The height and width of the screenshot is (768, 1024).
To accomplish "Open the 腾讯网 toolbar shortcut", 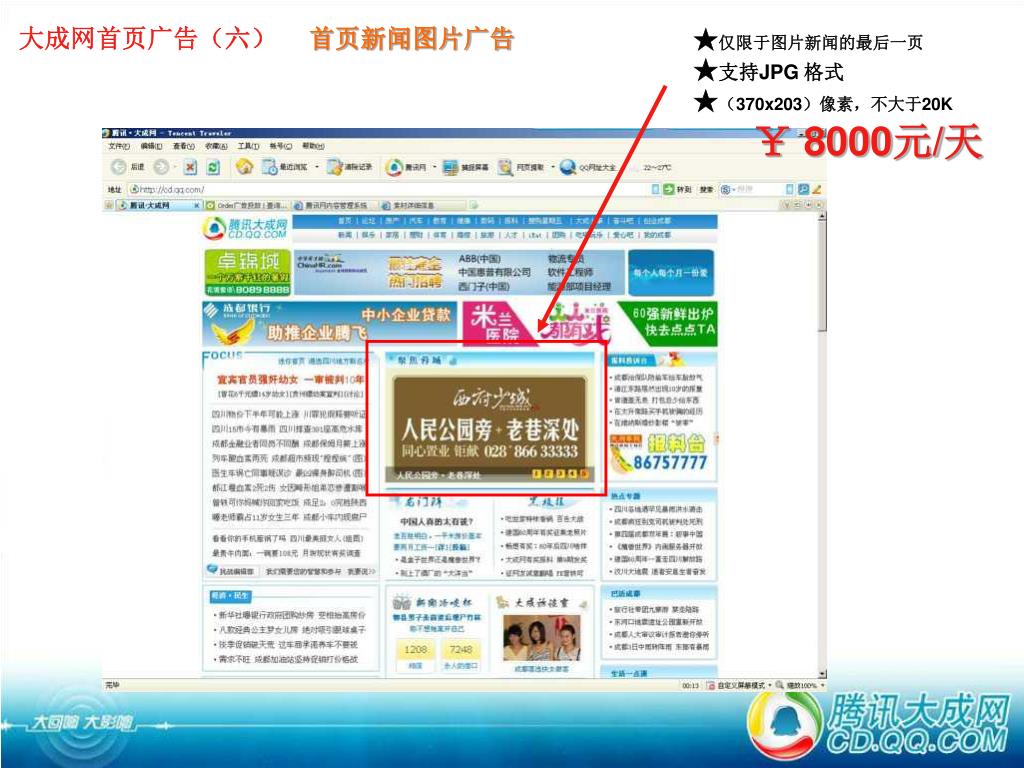I will pos(406,167).
